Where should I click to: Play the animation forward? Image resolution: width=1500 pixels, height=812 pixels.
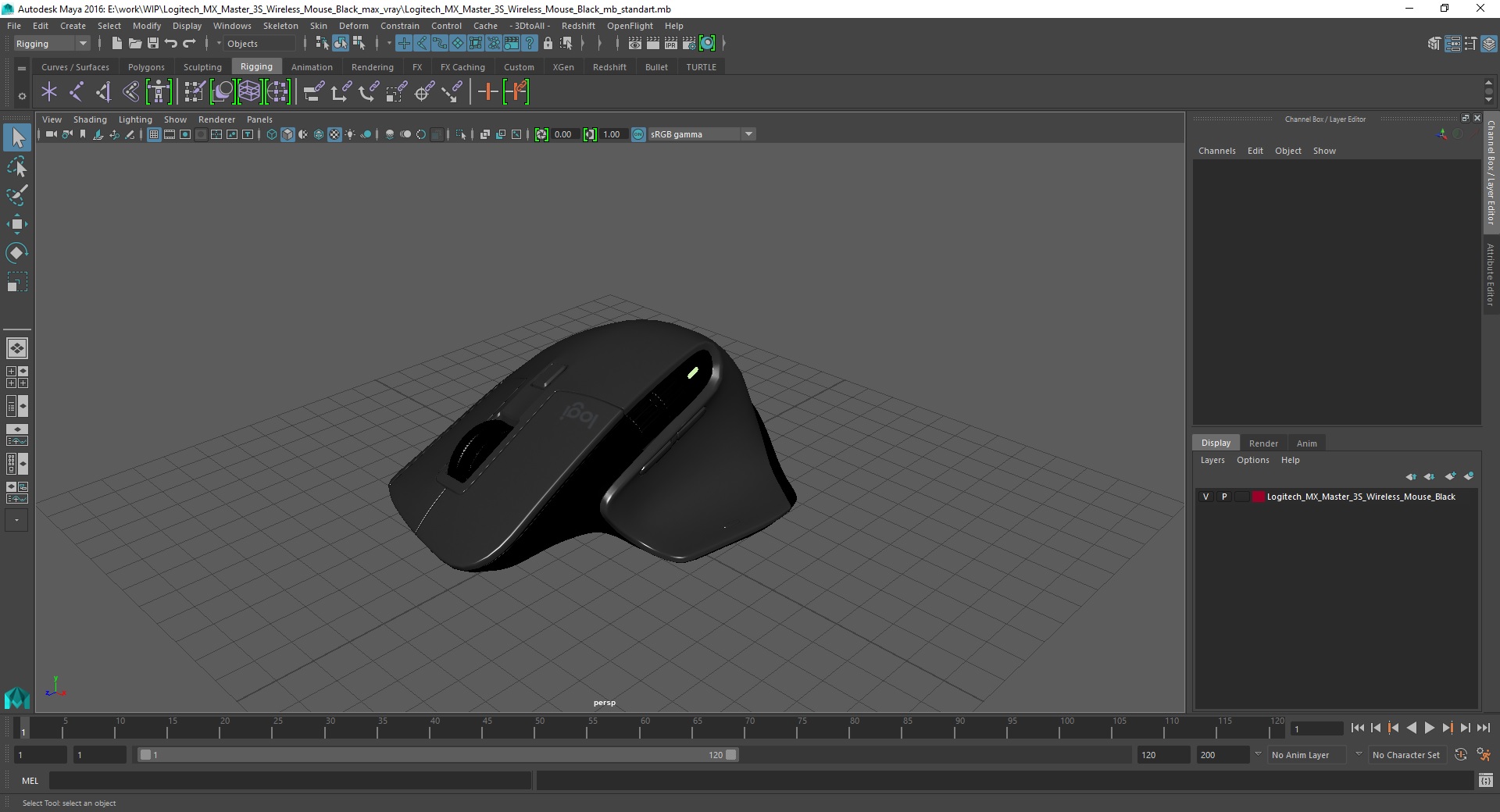click(x=1429, y=728)
